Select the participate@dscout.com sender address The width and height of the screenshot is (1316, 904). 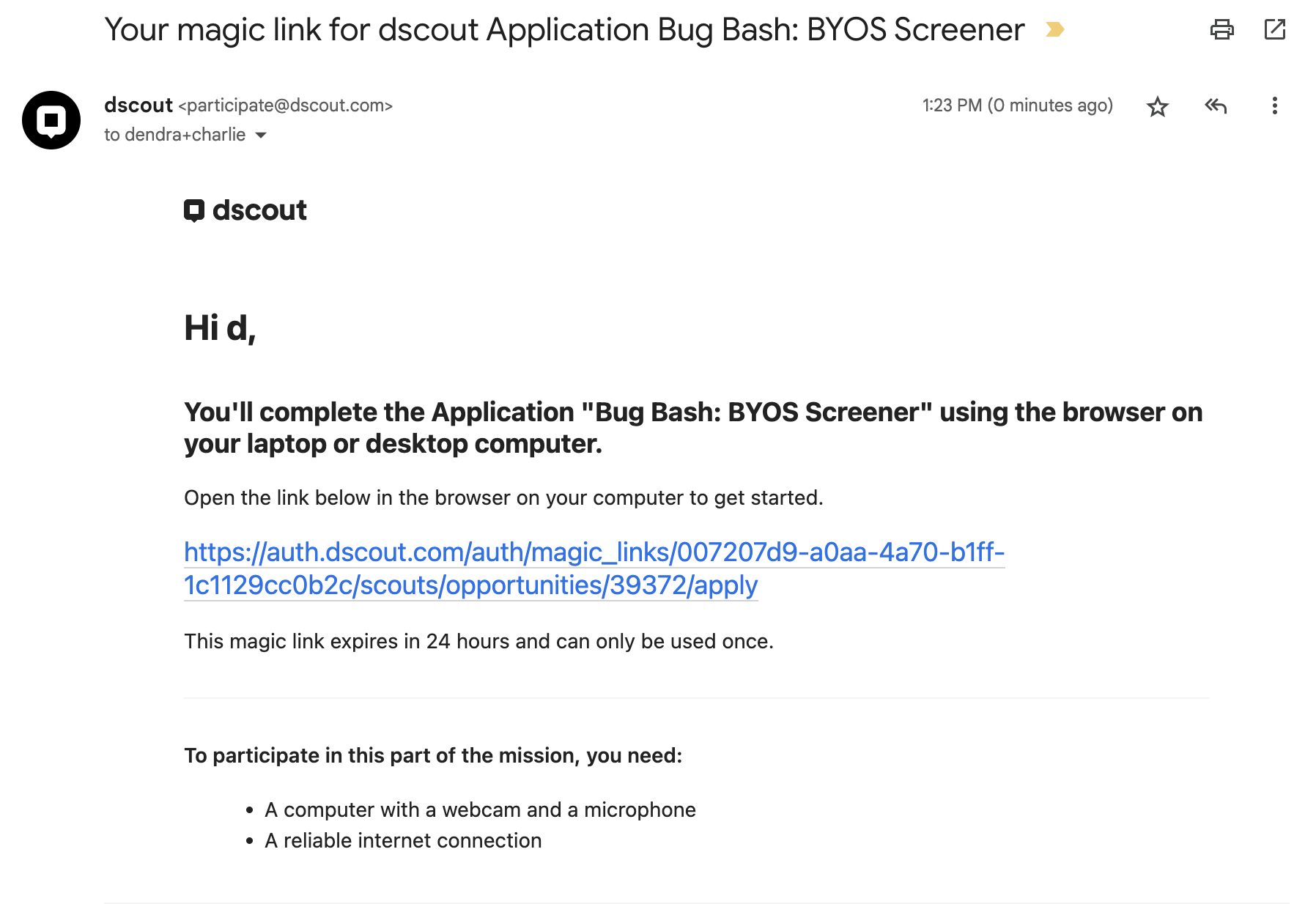[x=286, y=106]
